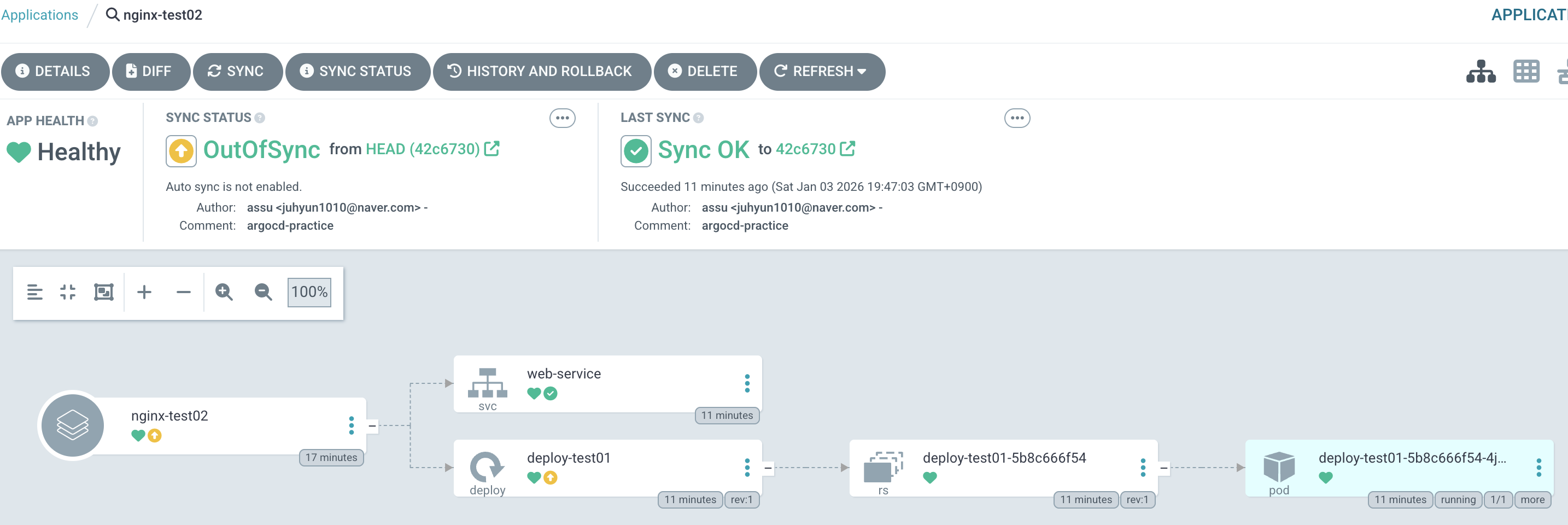The height and width of the screenshot is (525, 1568).
Task: Click the zoom out magnifier icon
Action: click(x=263, y=293)
